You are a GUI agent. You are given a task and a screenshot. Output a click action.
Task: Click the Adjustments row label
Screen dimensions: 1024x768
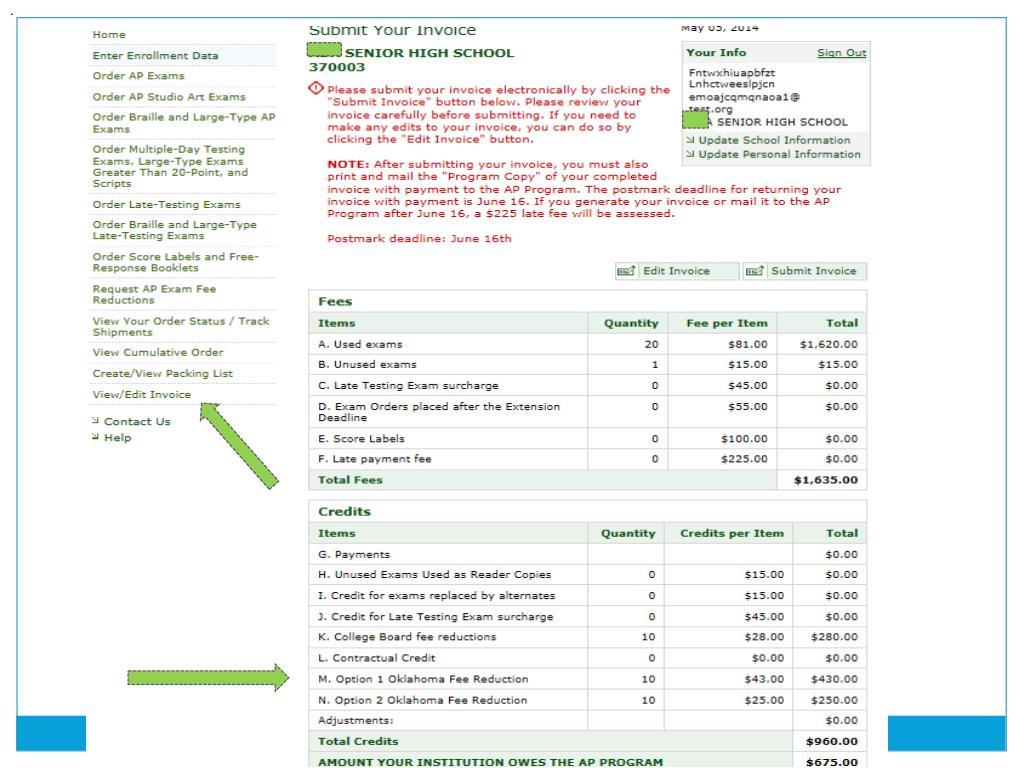pyautogui.click(x=356, y=720)
